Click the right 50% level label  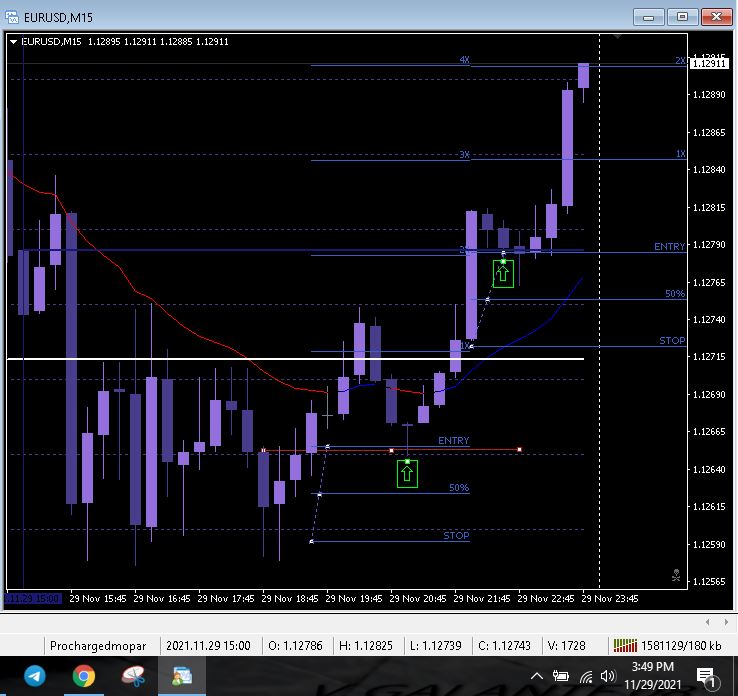(x=675, y=294)
